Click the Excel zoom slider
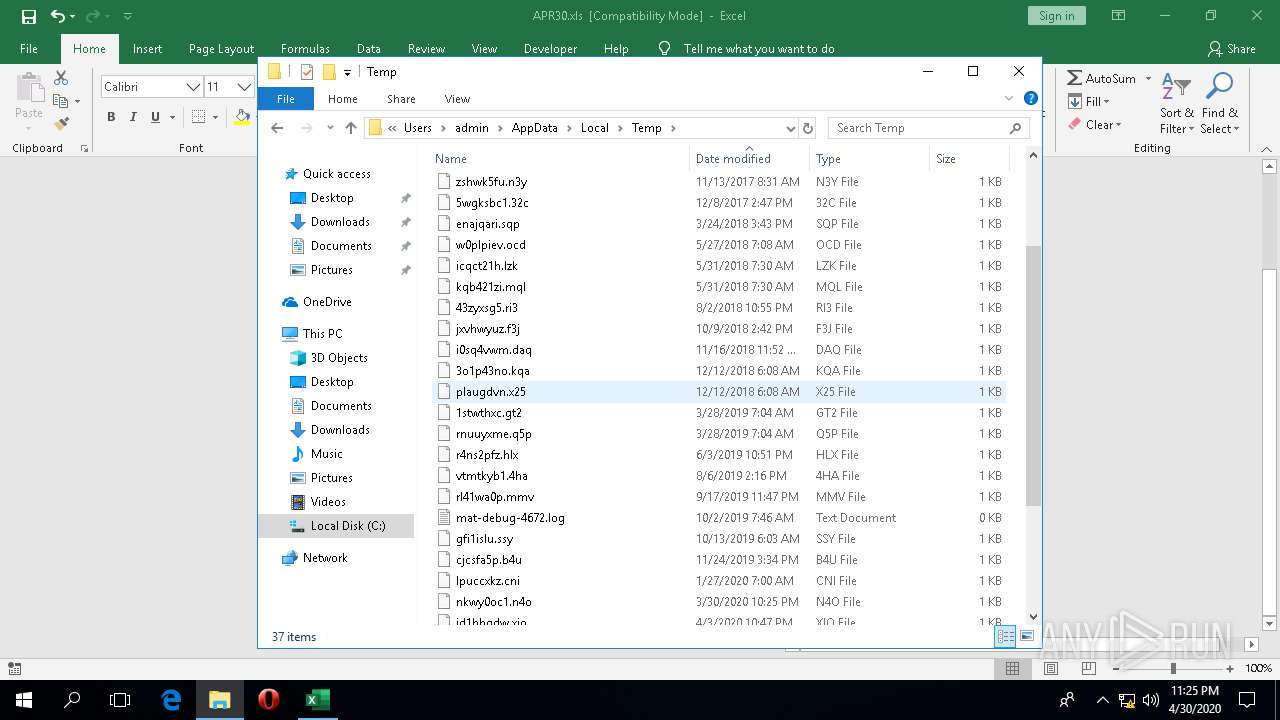Image resolution: width=1280 pixels, height=720 pixels. coord(1173,668)
